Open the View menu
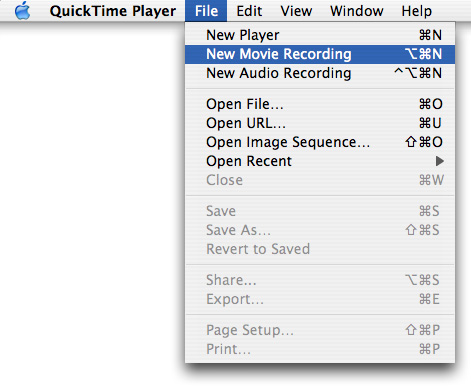This screenshot has width=471, height=387. tap(296, 11)
